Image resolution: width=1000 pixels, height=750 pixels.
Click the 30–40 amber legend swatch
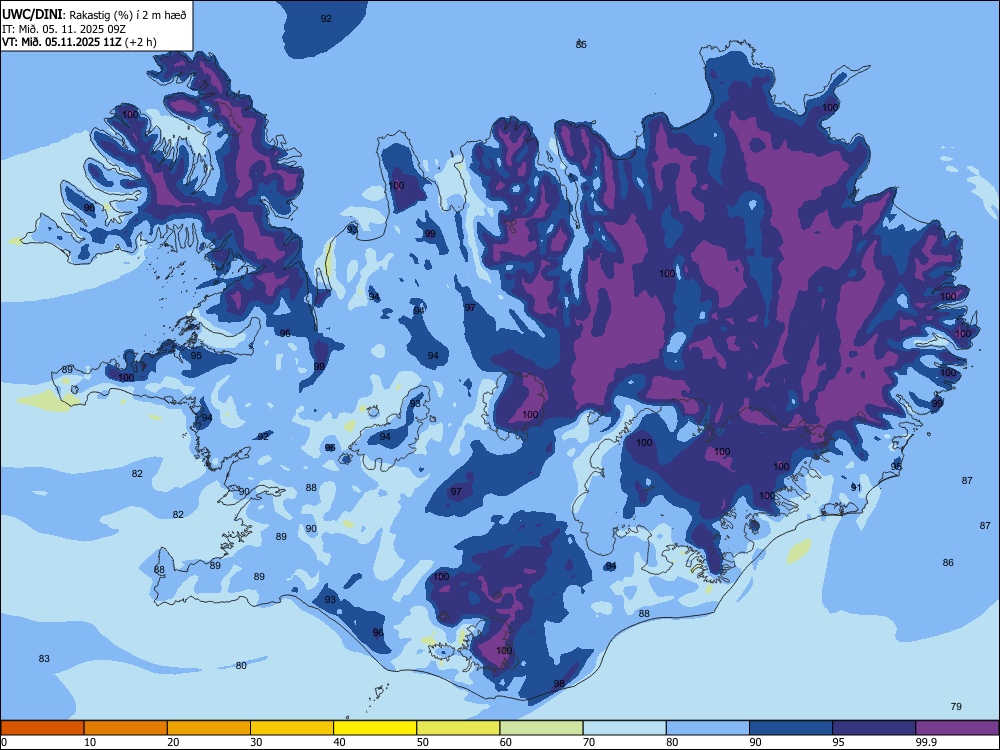pyautogui.click(x=292, y=728)
